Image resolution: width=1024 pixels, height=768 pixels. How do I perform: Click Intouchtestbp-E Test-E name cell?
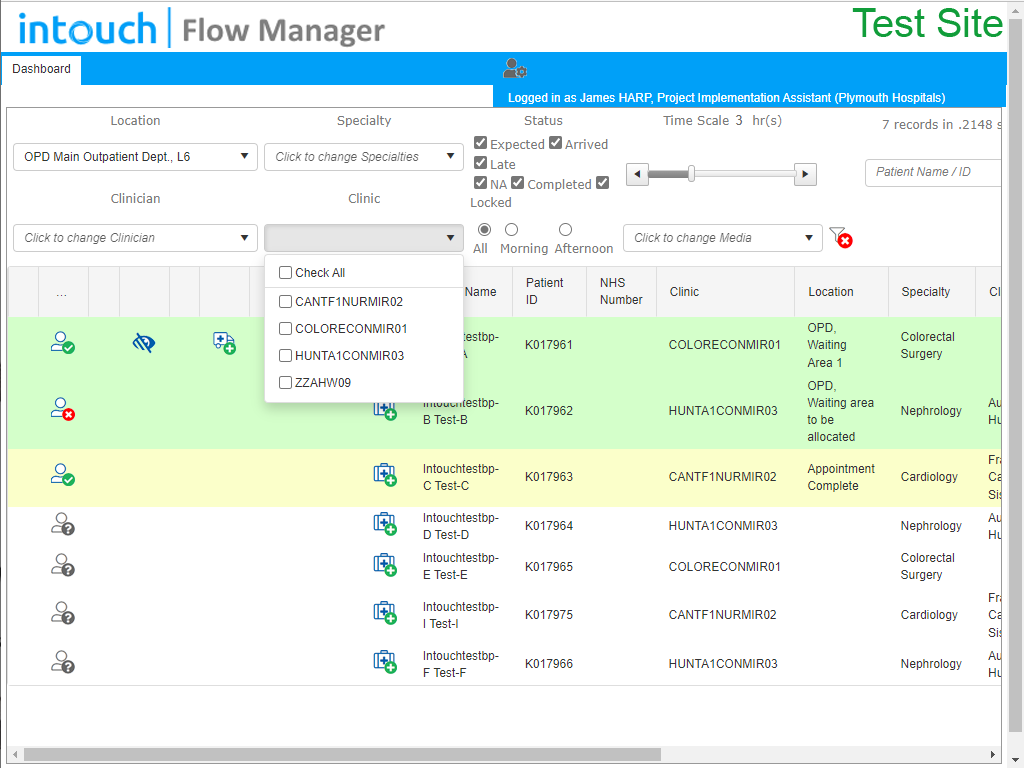[x=460, y=566]
